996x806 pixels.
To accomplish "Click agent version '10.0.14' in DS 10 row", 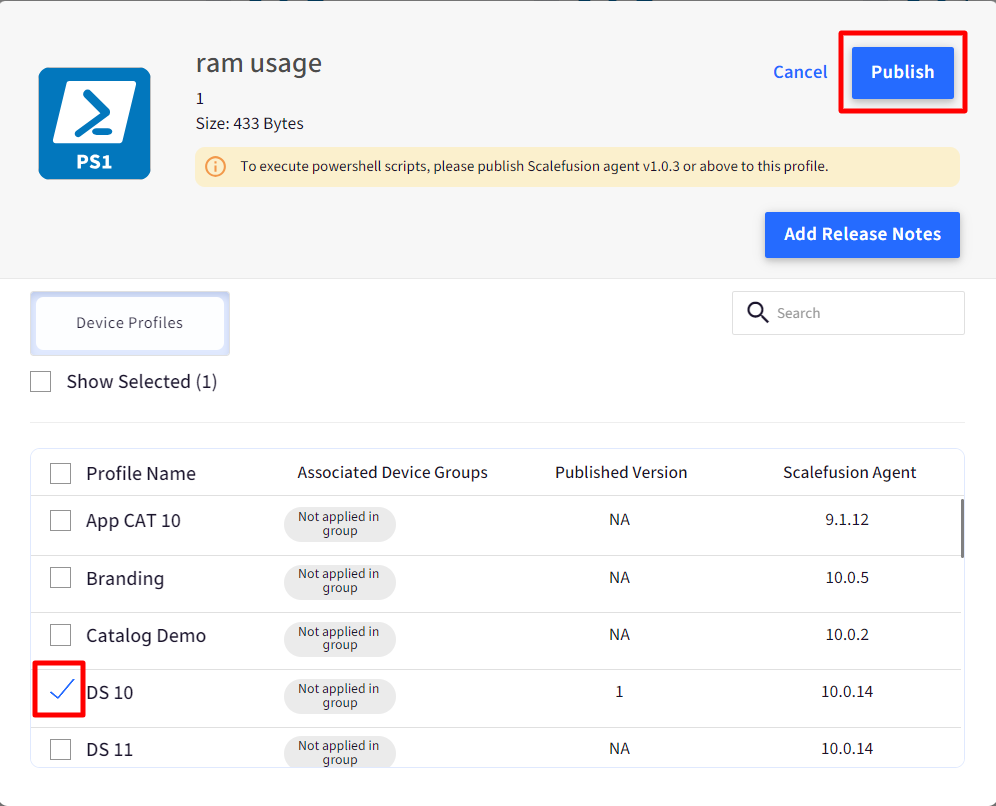I will click(x=847, y=692).
